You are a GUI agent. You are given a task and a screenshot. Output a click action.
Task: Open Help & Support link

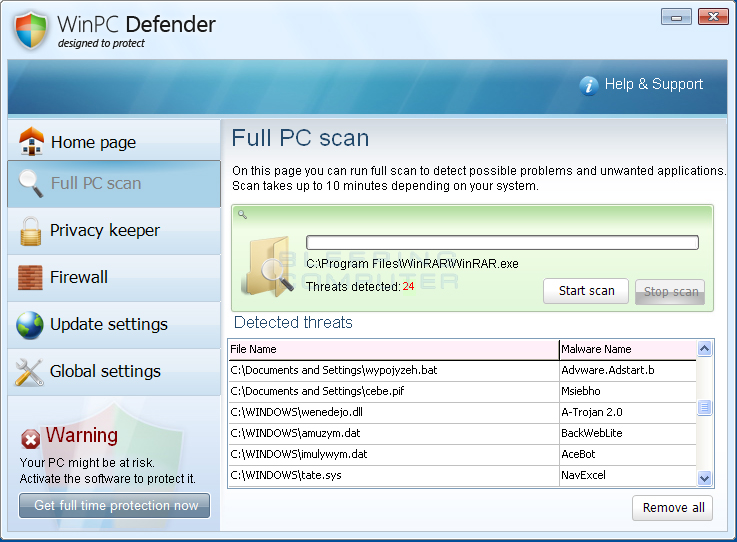[x=653, y=85]
